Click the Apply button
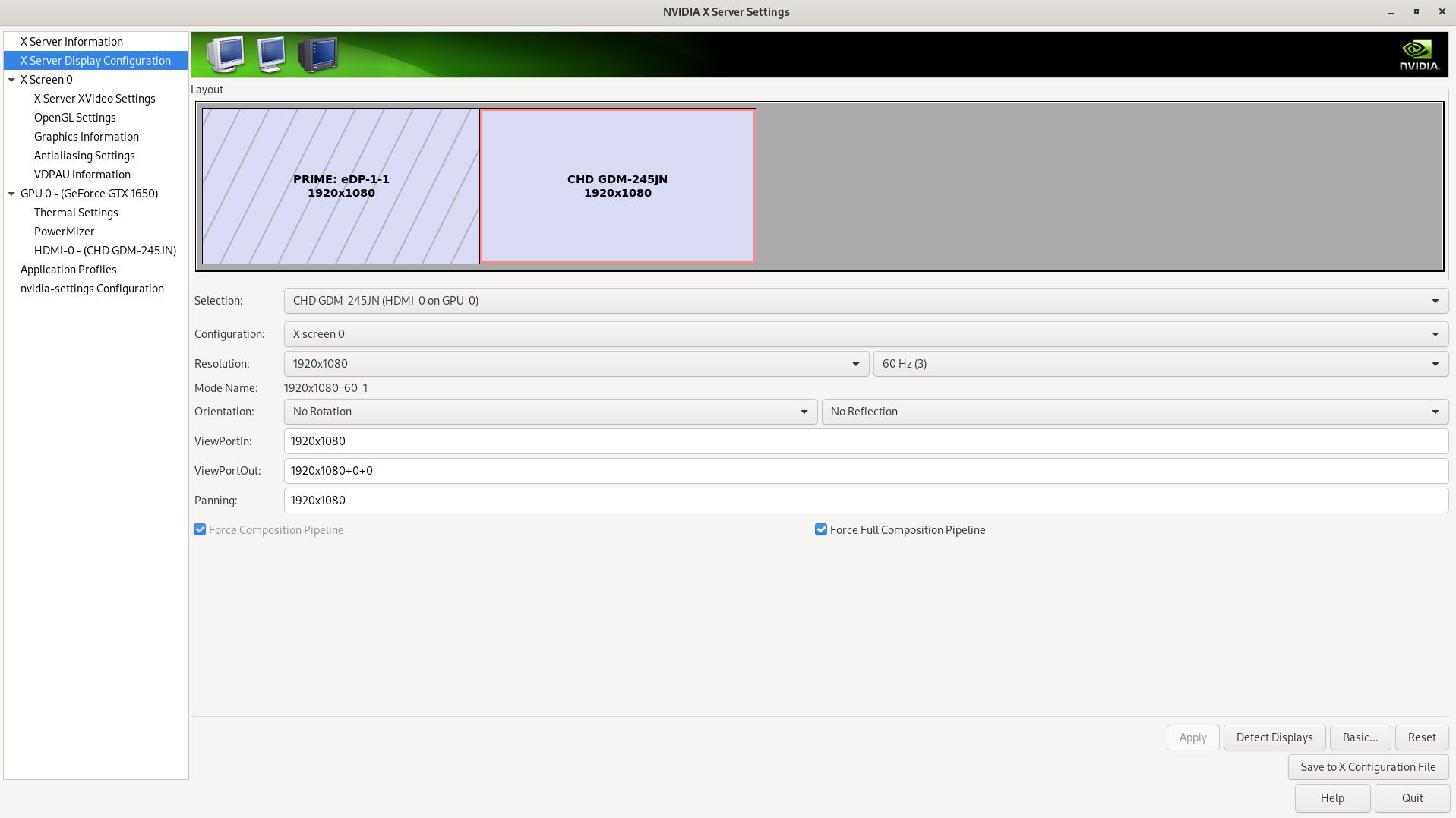The image size is (1456, 818). pos(1192,737)
